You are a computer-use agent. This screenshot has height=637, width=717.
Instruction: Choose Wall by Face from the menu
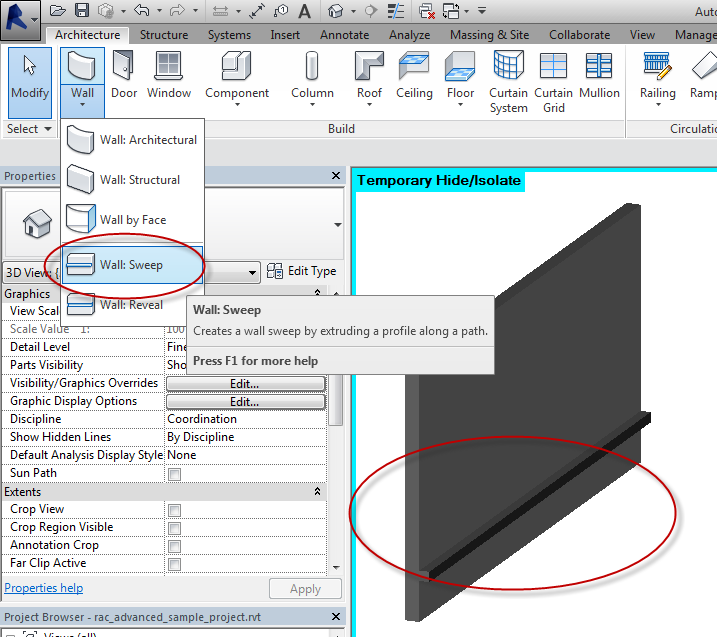point(132,219)
